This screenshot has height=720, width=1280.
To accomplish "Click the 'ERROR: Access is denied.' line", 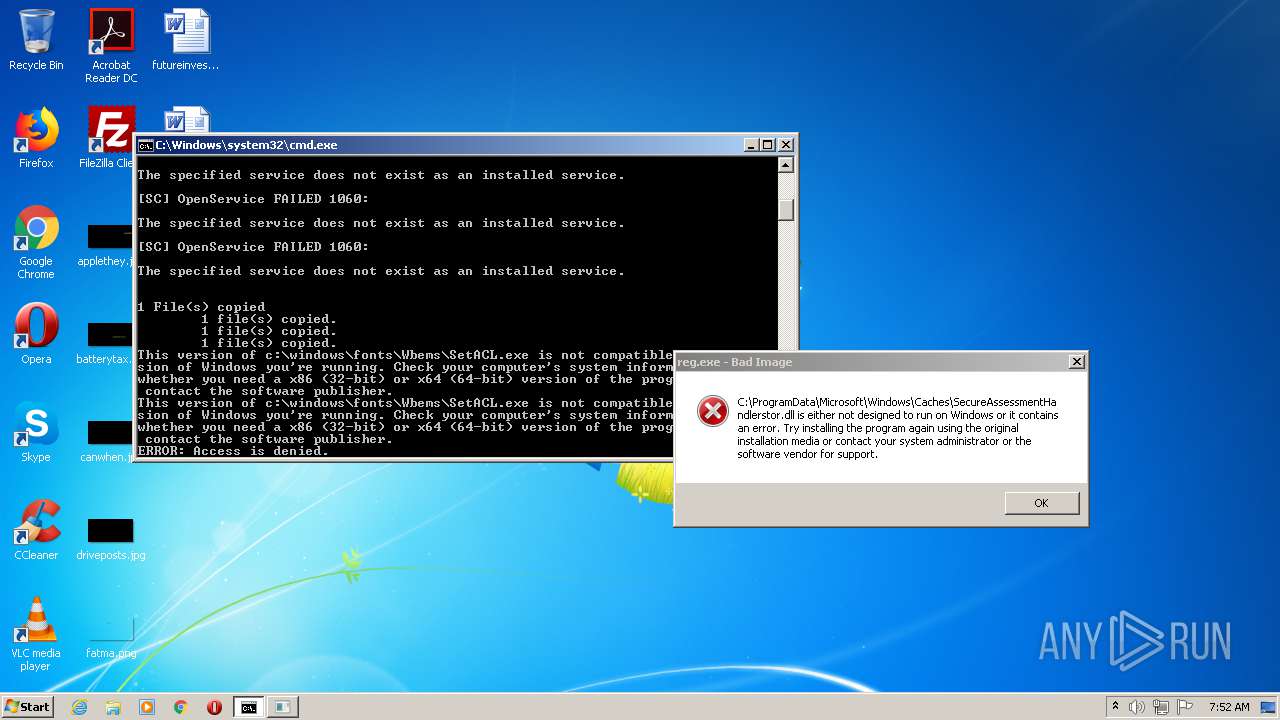I will [233, 451].
